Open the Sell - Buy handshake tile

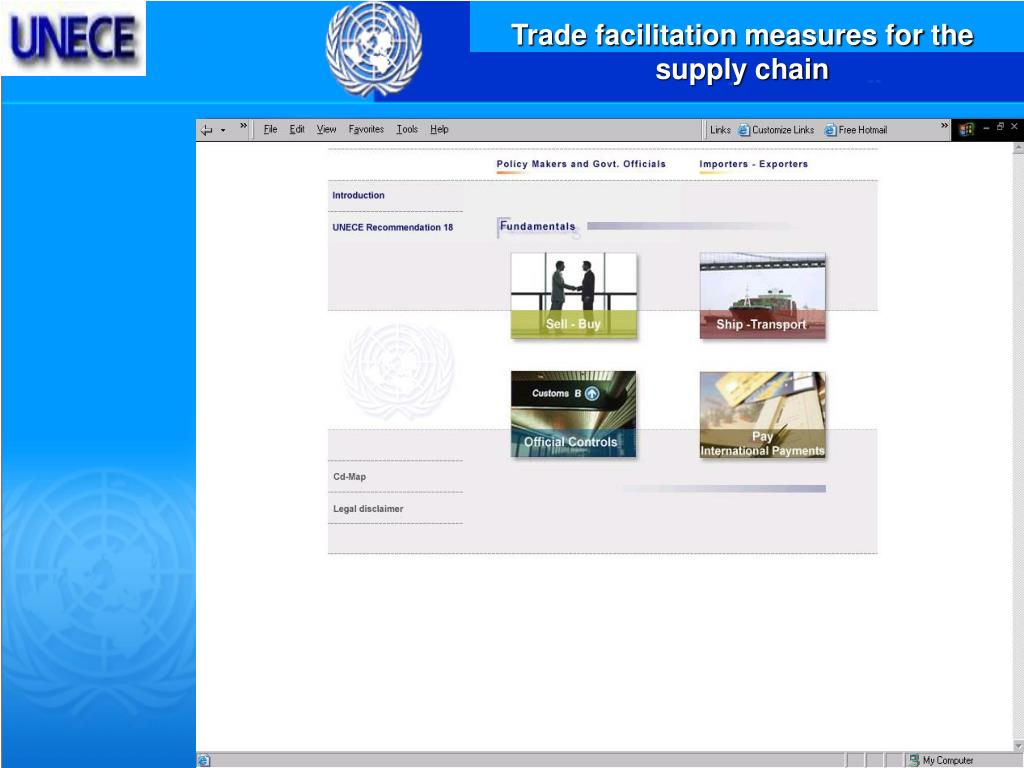pyautogui.click(x=573, y=295)
